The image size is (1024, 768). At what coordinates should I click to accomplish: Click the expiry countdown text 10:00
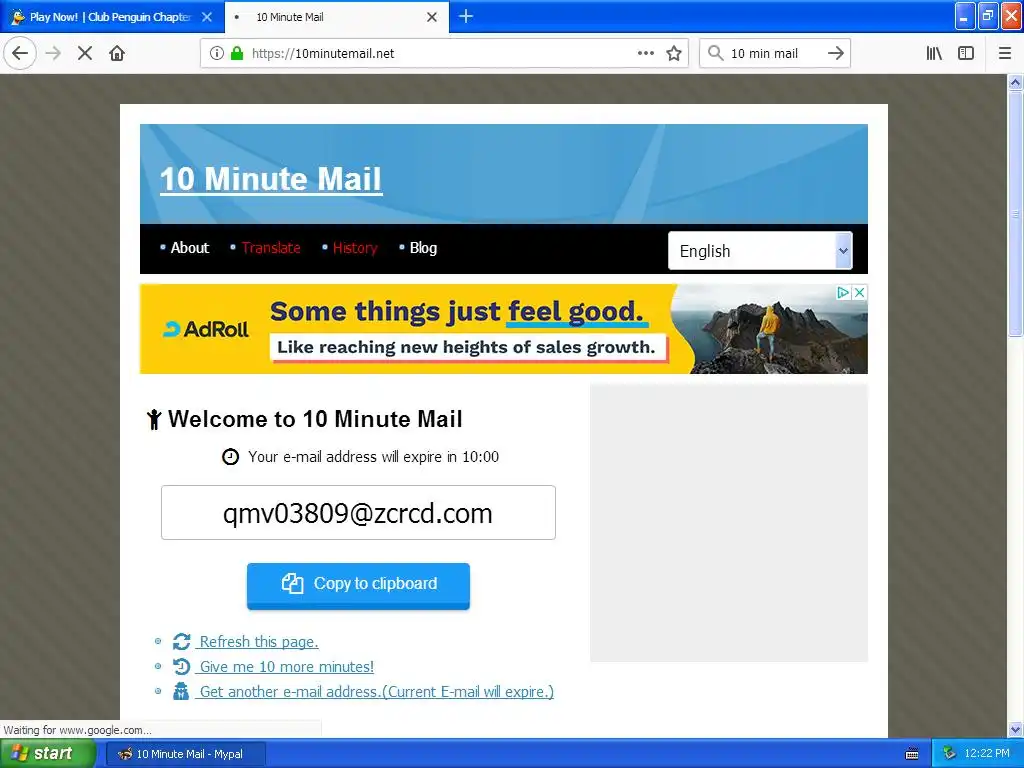[481, 456]
